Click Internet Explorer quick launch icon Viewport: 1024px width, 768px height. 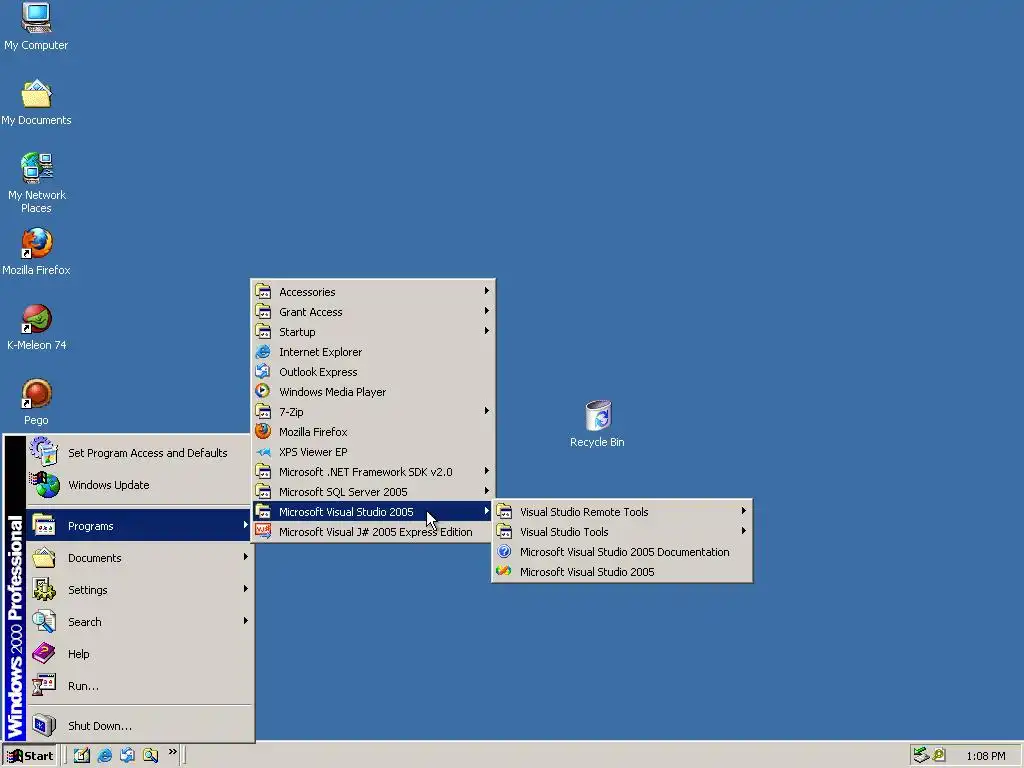(x=104, y=755)
